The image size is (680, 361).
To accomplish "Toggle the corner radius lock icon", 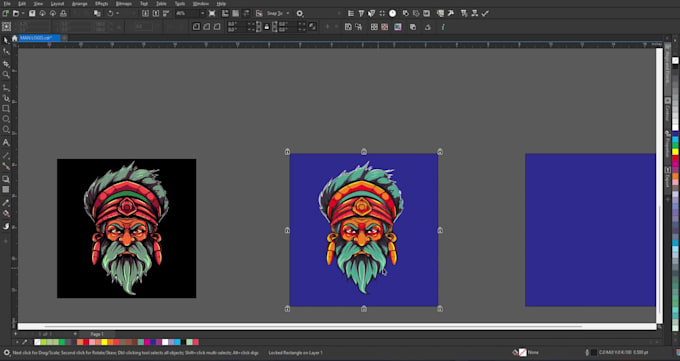I will point(267,27).
